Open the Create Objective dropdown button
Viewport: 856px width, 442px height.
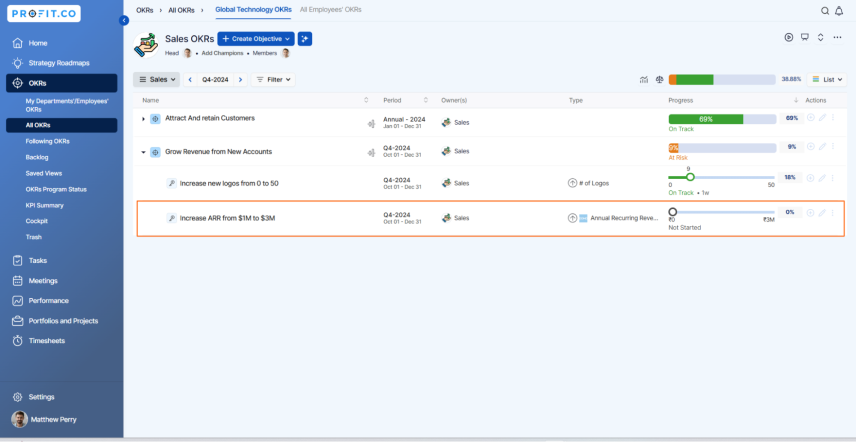click(256, 39)
